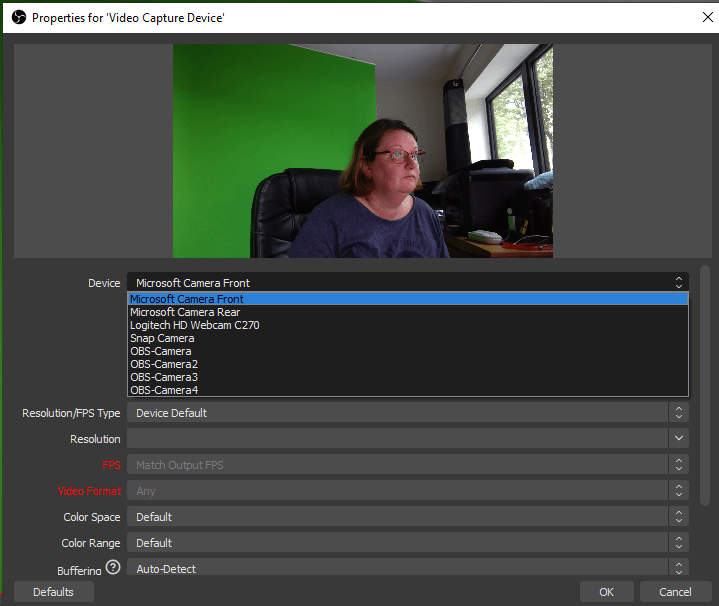Expand the Resolution combo box arrow
Viewport: 719px width, 606px height.
679,439
